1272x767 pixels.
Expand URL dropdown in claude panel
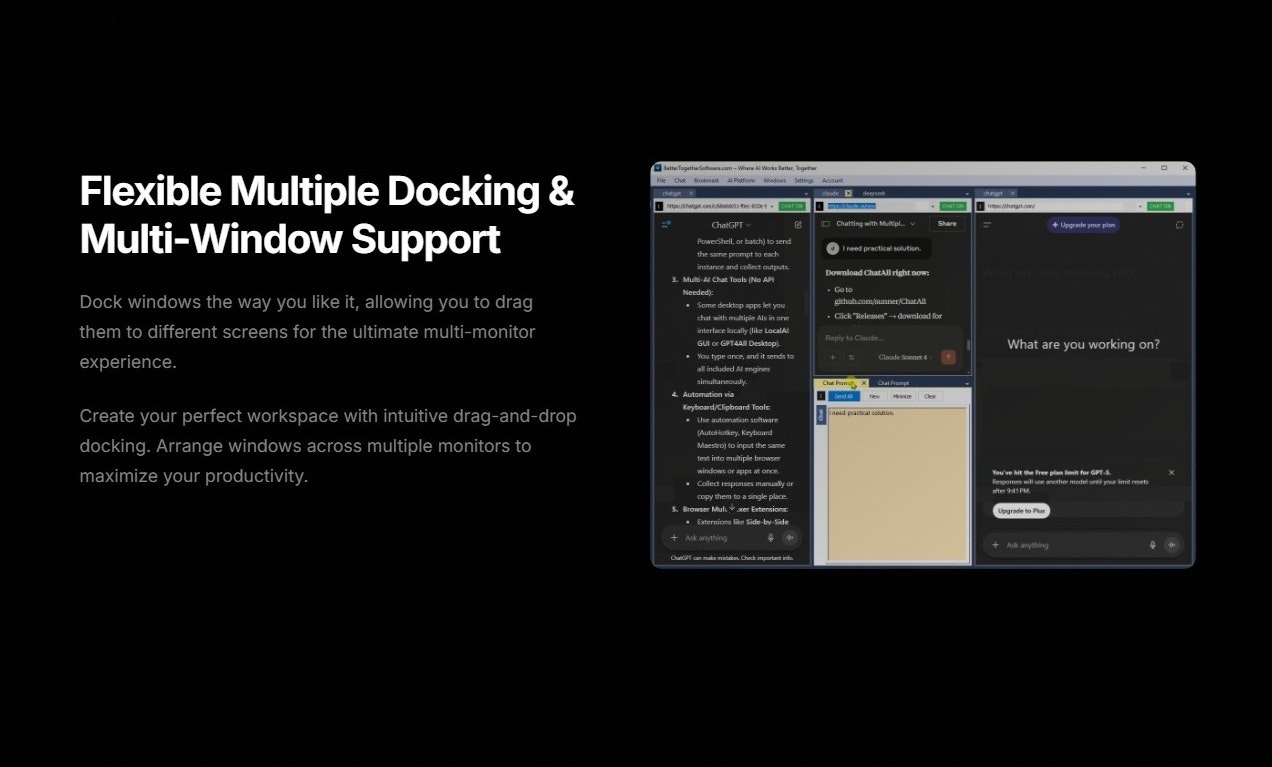932,206
